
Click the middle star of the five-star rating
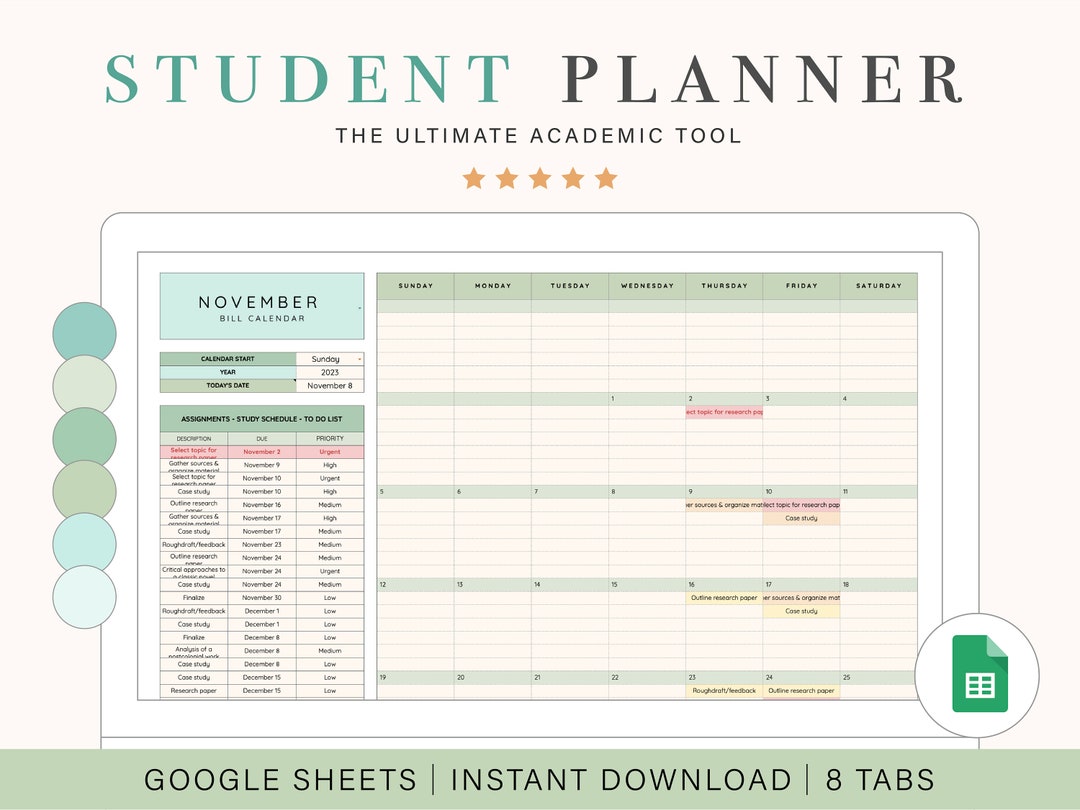coord(539,178)
